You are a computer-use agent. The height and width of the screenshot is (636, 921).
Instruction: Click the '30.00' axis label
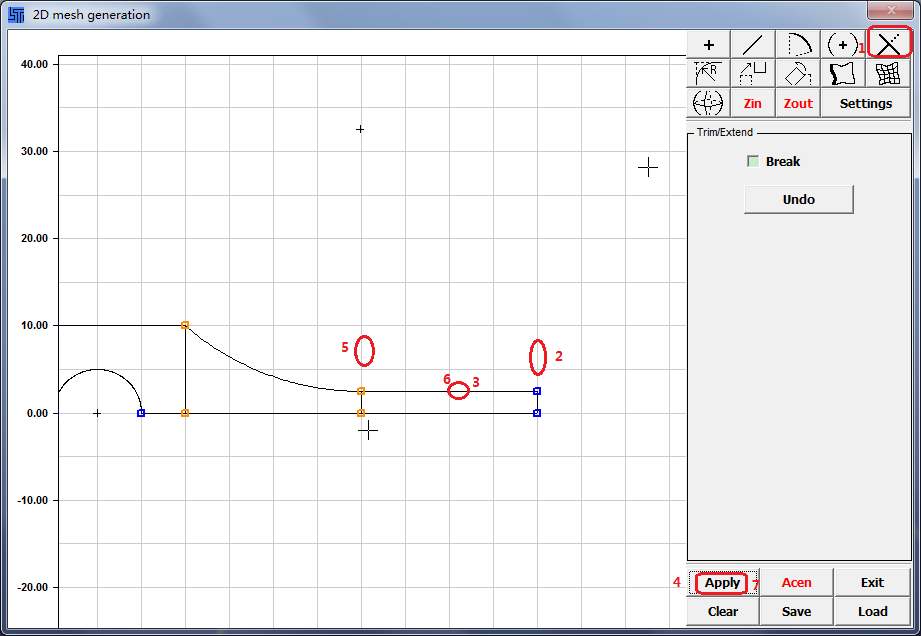34,151
